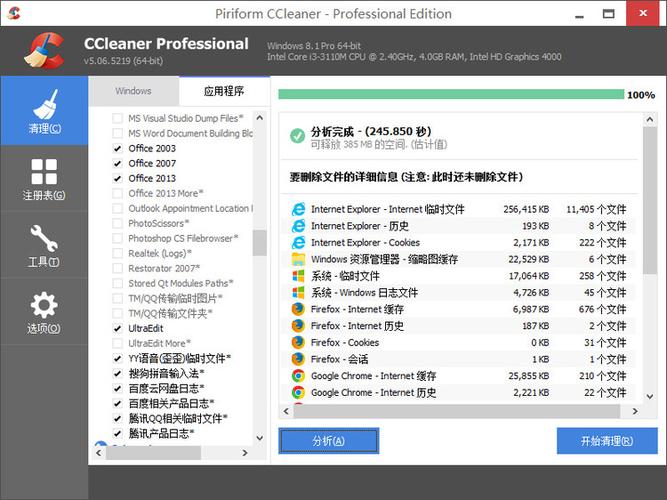Open the Registry (注册表) section
Screen dimensions: 667x500
(x=44, y=179)
